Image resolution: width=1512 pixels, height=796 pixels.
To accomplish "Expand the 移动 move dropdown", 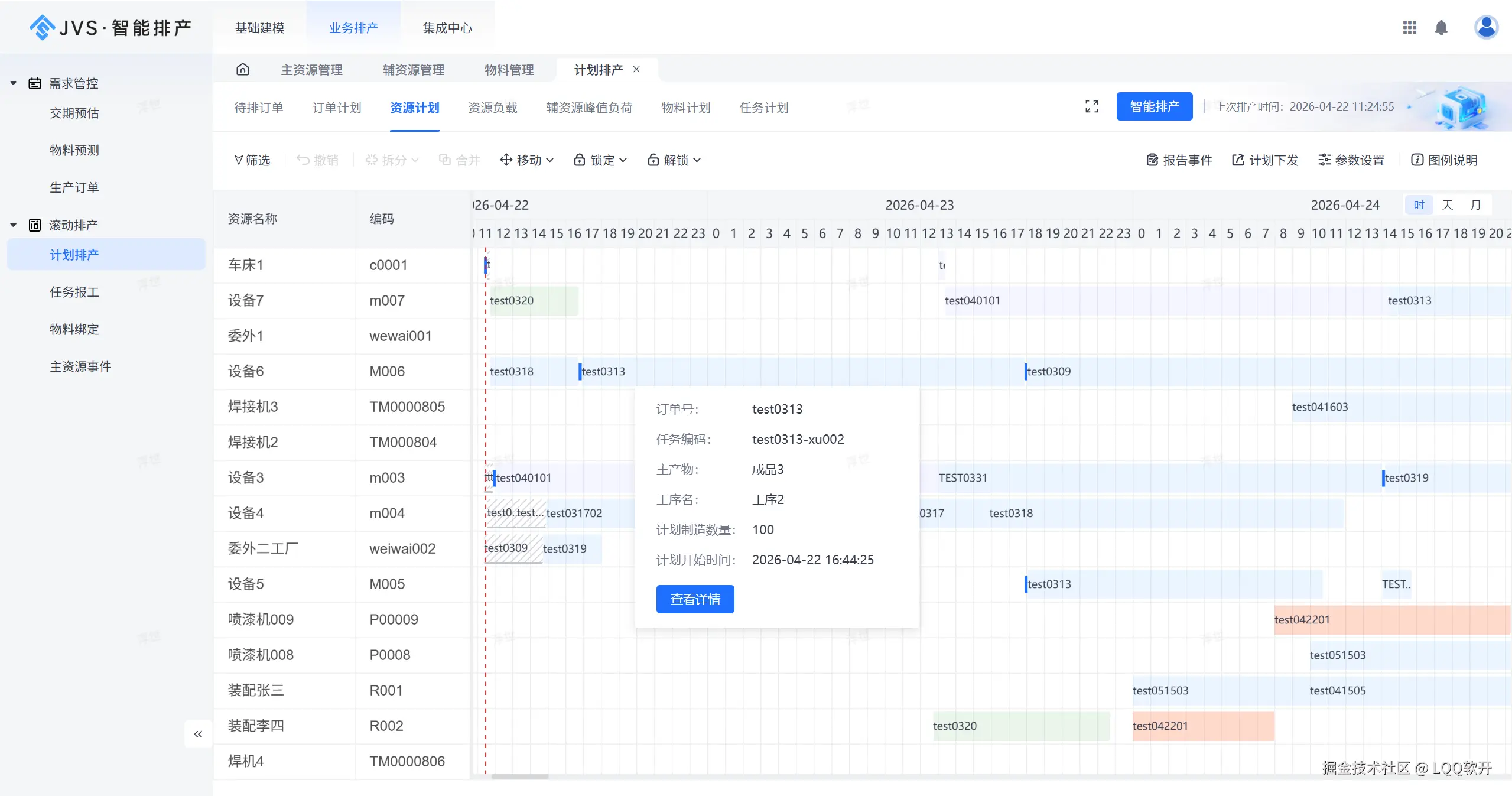I will 527,160.
